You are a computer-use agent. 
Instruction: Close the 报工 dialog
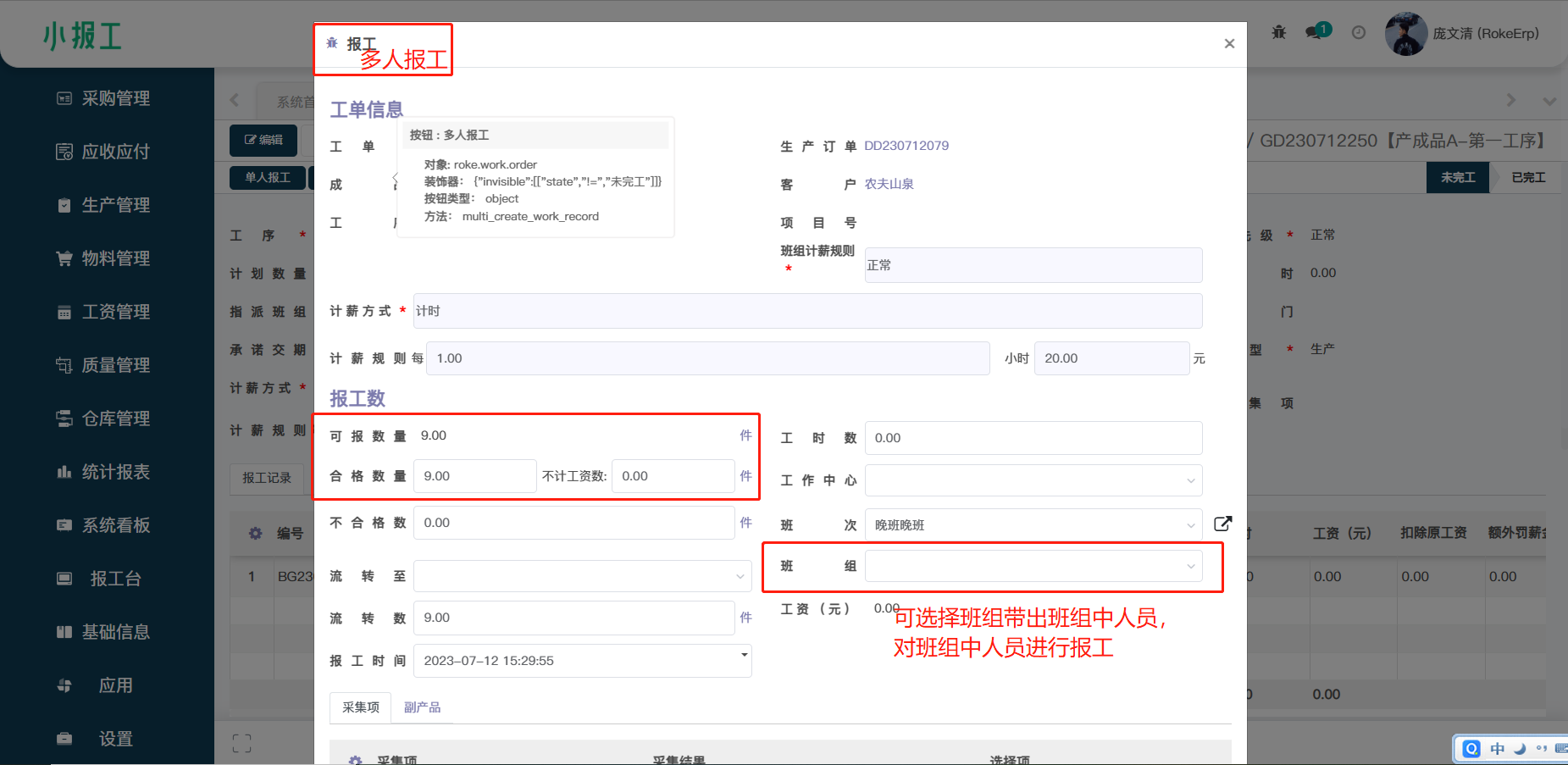tap(1229, 44)
